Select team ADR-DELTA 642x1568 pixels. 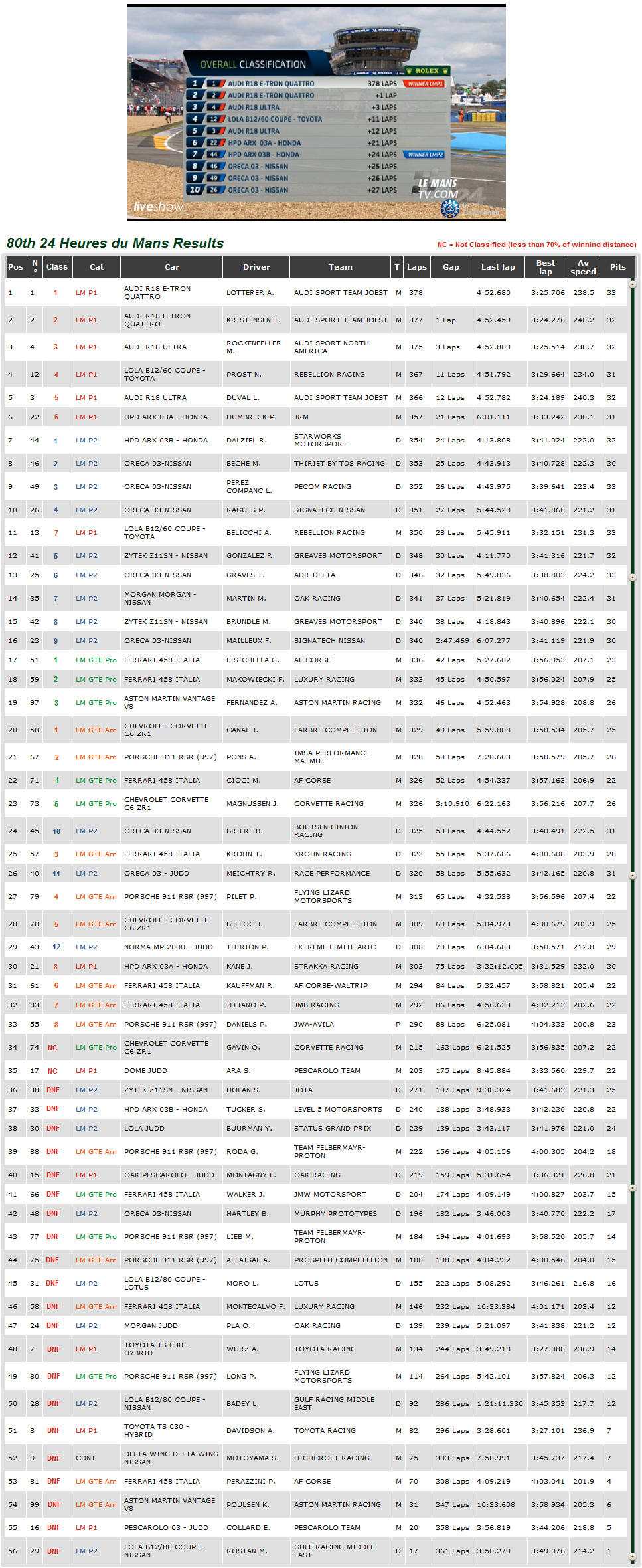[315, 575]
